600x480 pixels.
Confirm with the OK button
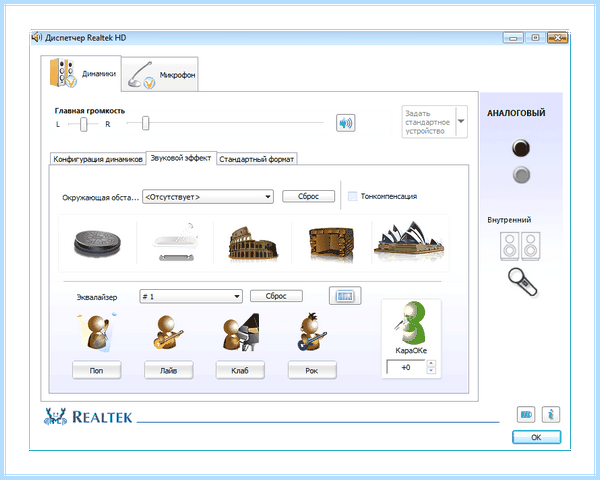click(536, 437)
